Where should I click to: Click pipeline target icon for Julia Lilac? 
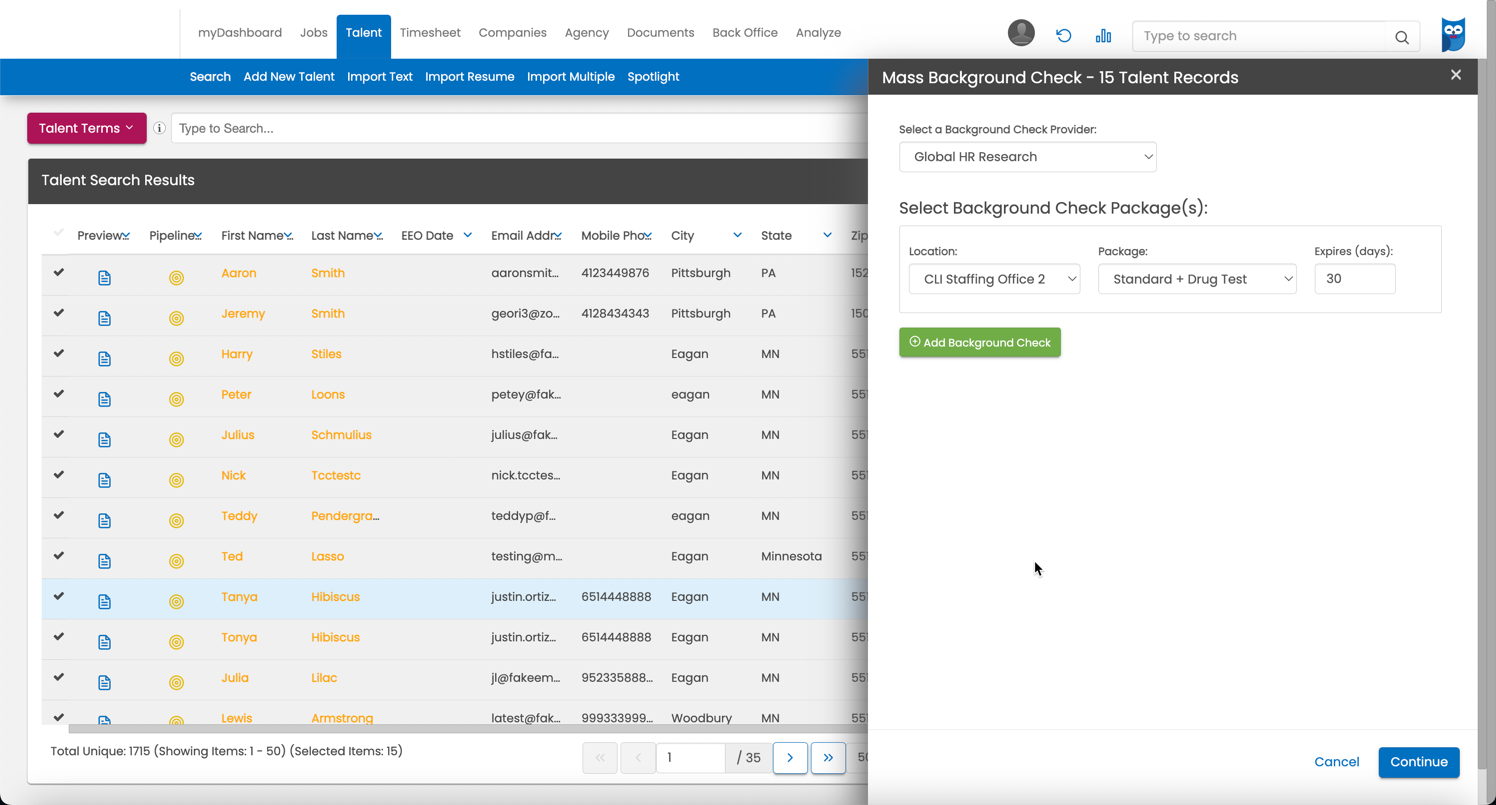[x=176, y=682]
